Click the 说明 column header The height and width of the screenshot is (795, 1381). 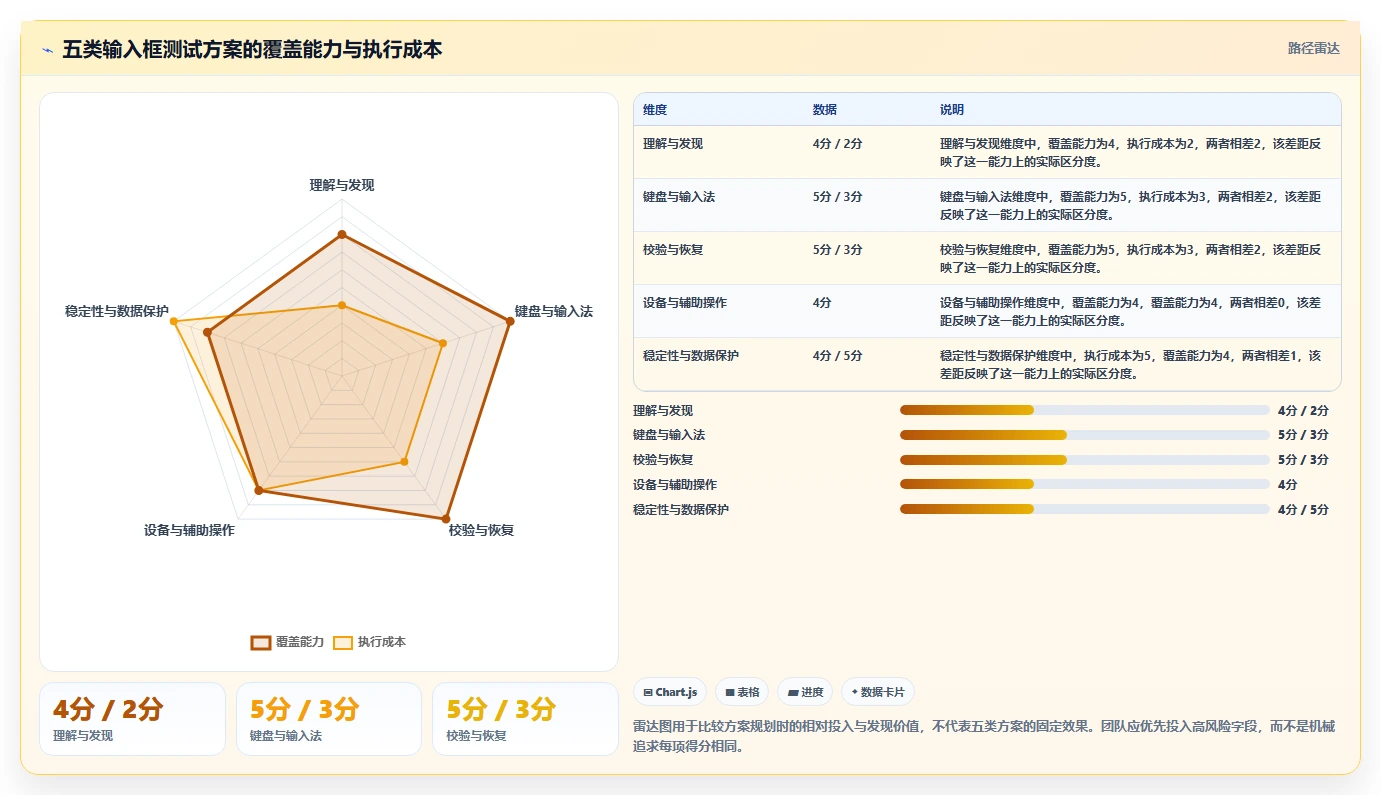[x=952, y=110]
